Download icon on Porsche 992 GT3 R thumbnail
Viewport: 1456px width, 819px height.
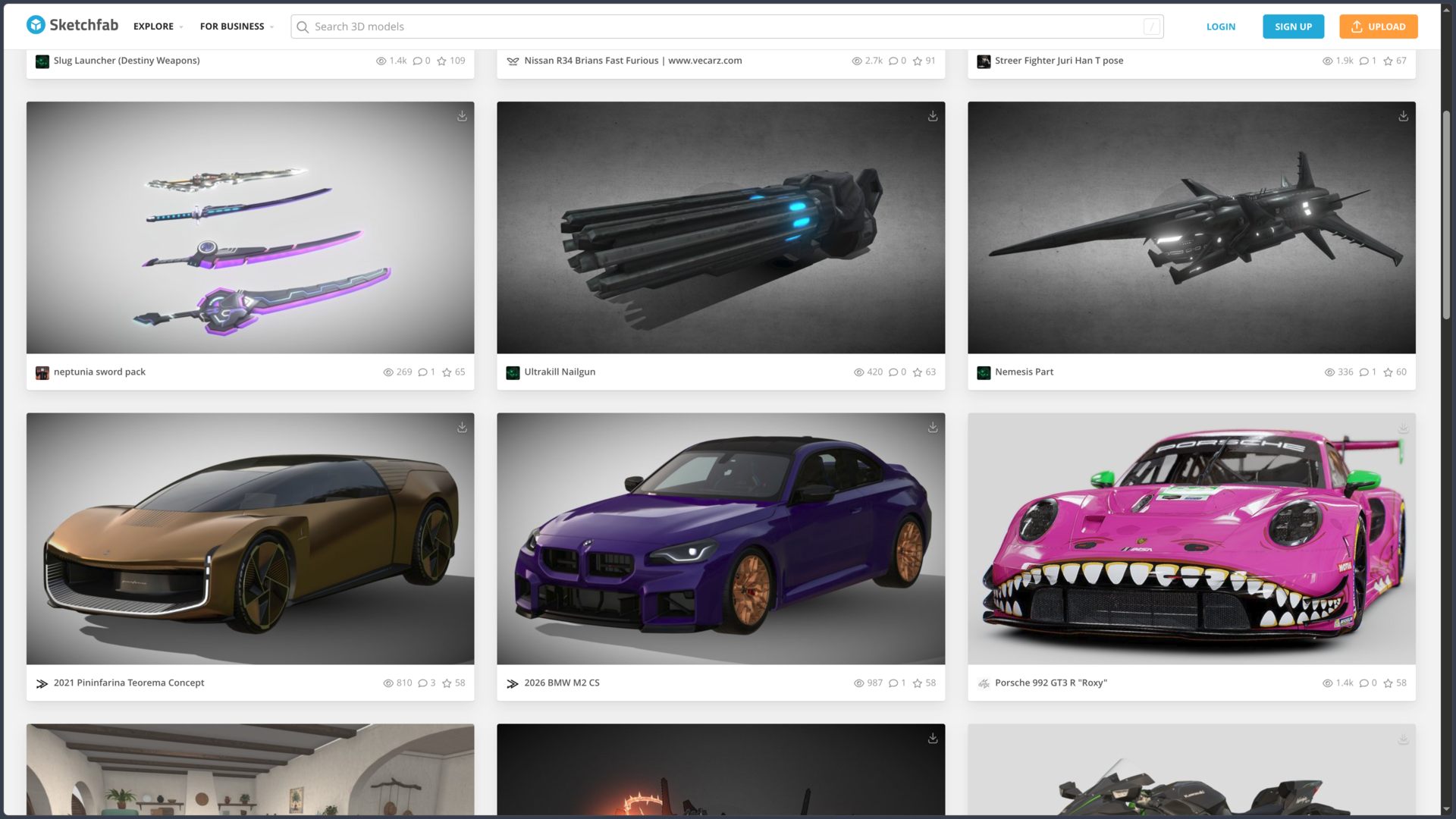click(x=1404, y=428)
